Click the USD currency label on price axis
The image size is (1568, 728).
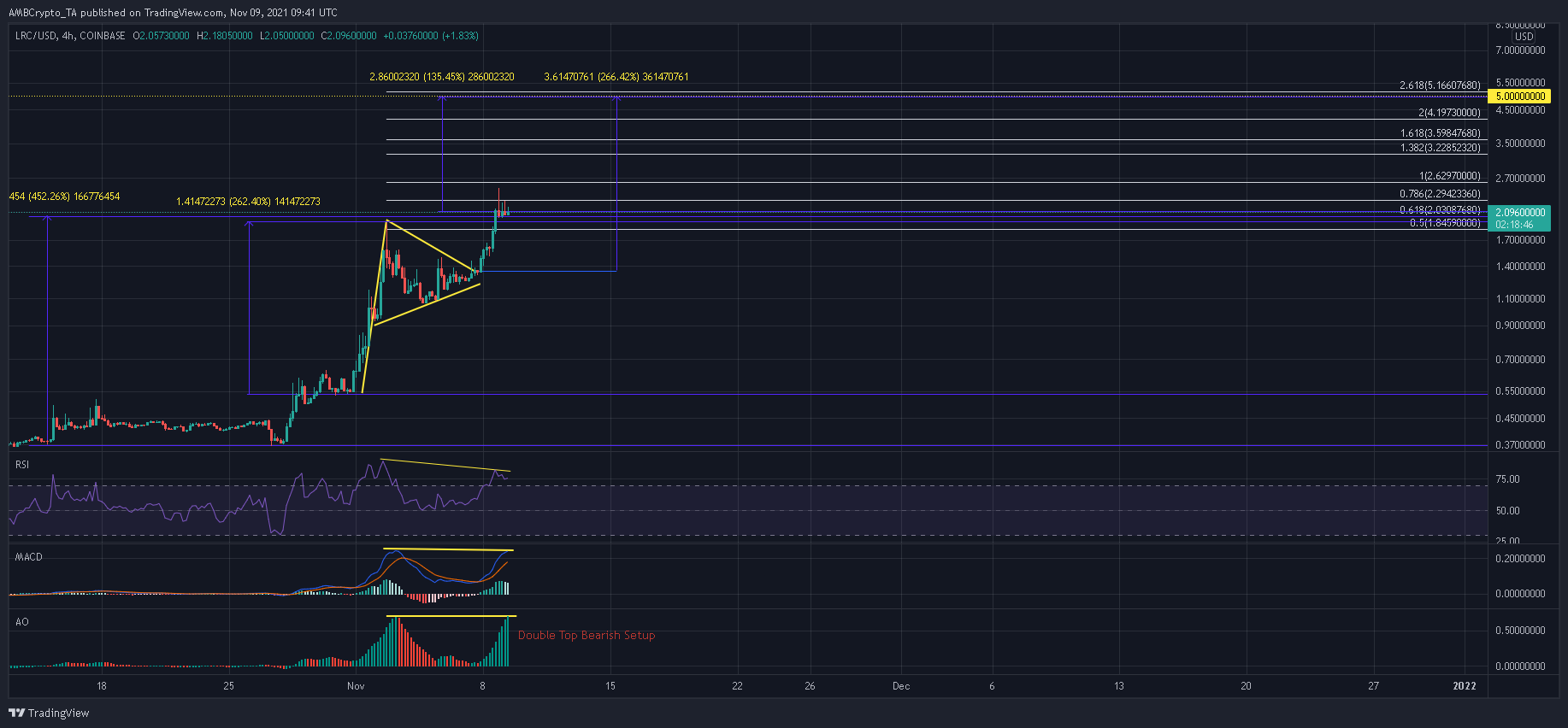click(1524, 37)
